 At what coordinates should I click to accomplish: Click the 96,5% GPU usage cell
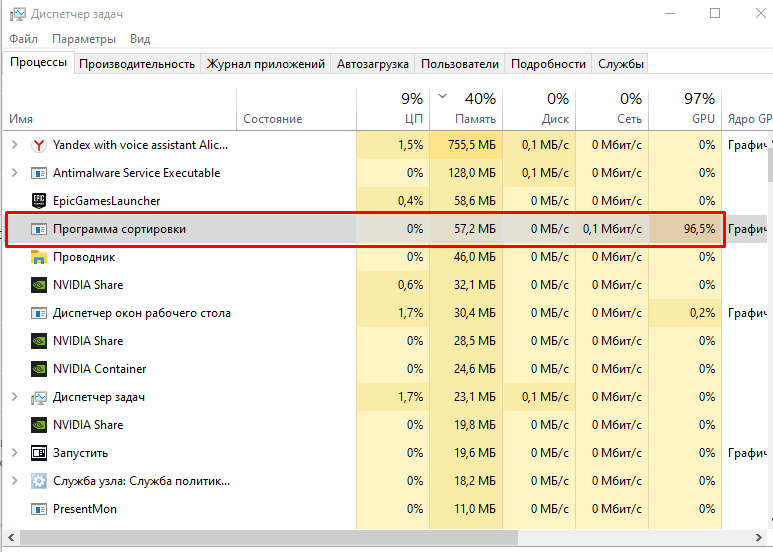pyautogui.click(x=685, y=229)
